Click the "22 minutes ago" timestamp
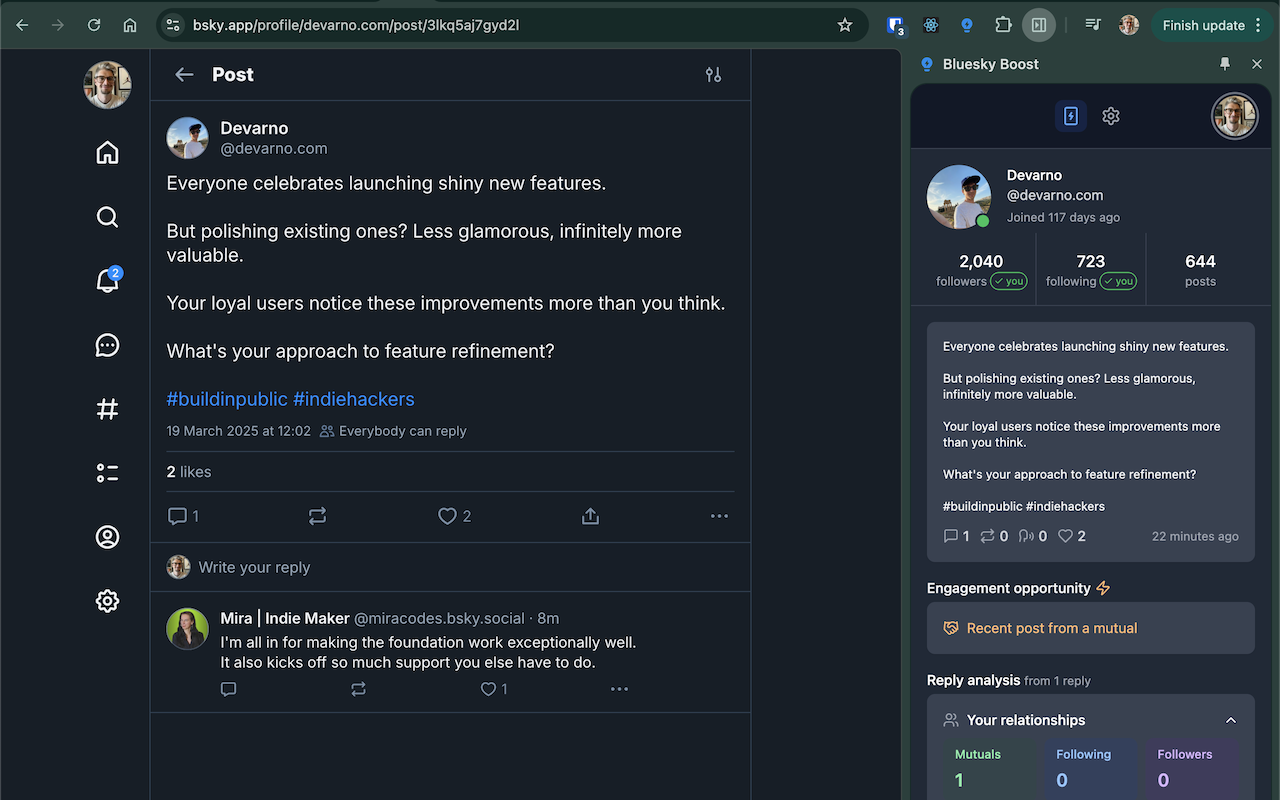Image resolution: width=1280 pixels, height=800 pixels. coord(1195,536)
